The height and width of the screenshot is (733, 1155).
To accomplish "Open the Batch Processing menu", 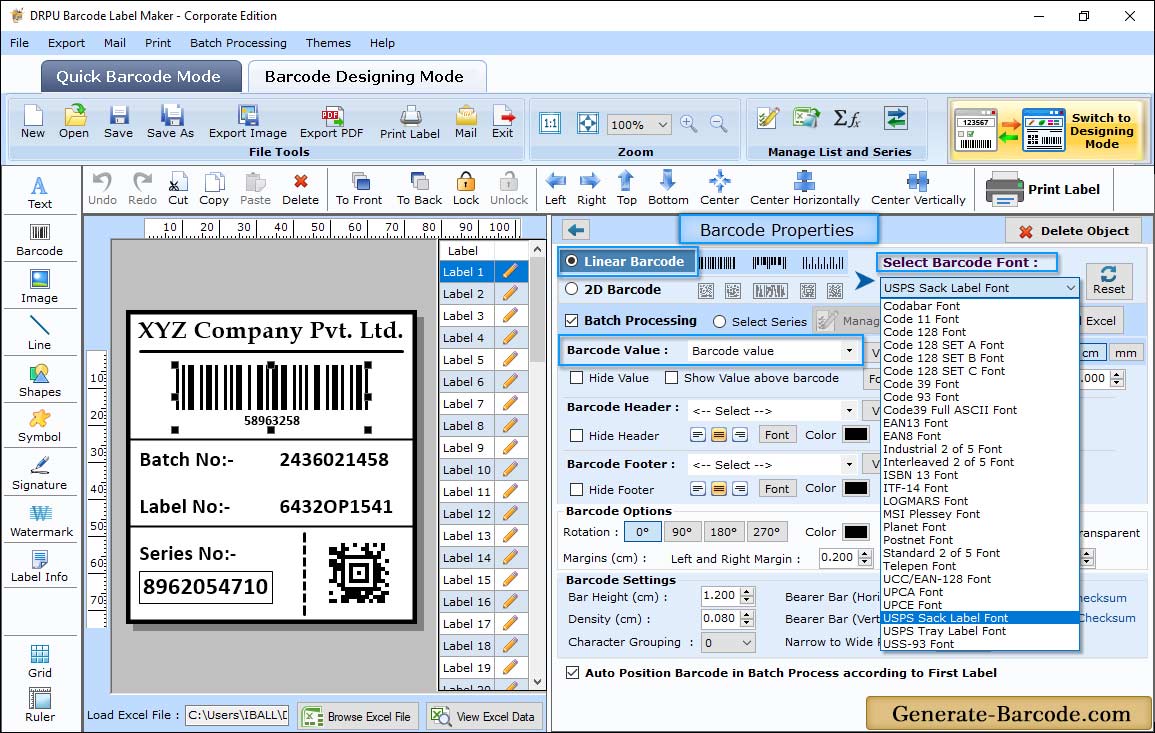I will coord(238,43).
